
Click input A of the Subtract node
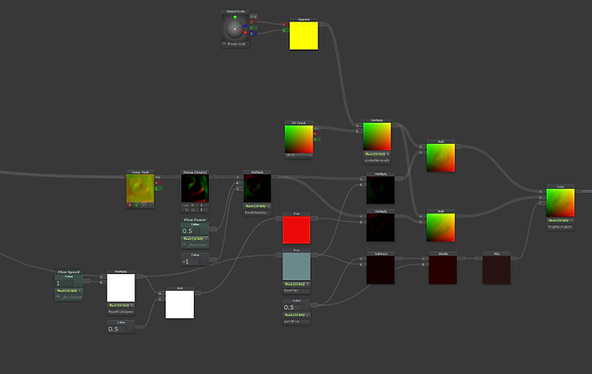362,259
